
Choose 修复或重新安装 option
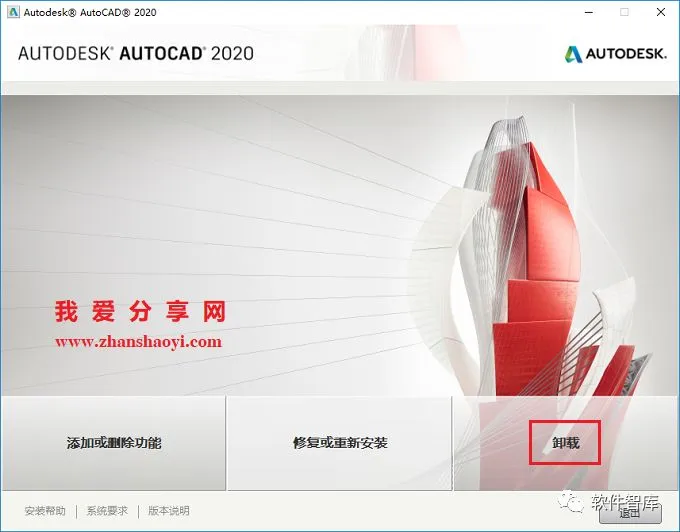point(340,443)
